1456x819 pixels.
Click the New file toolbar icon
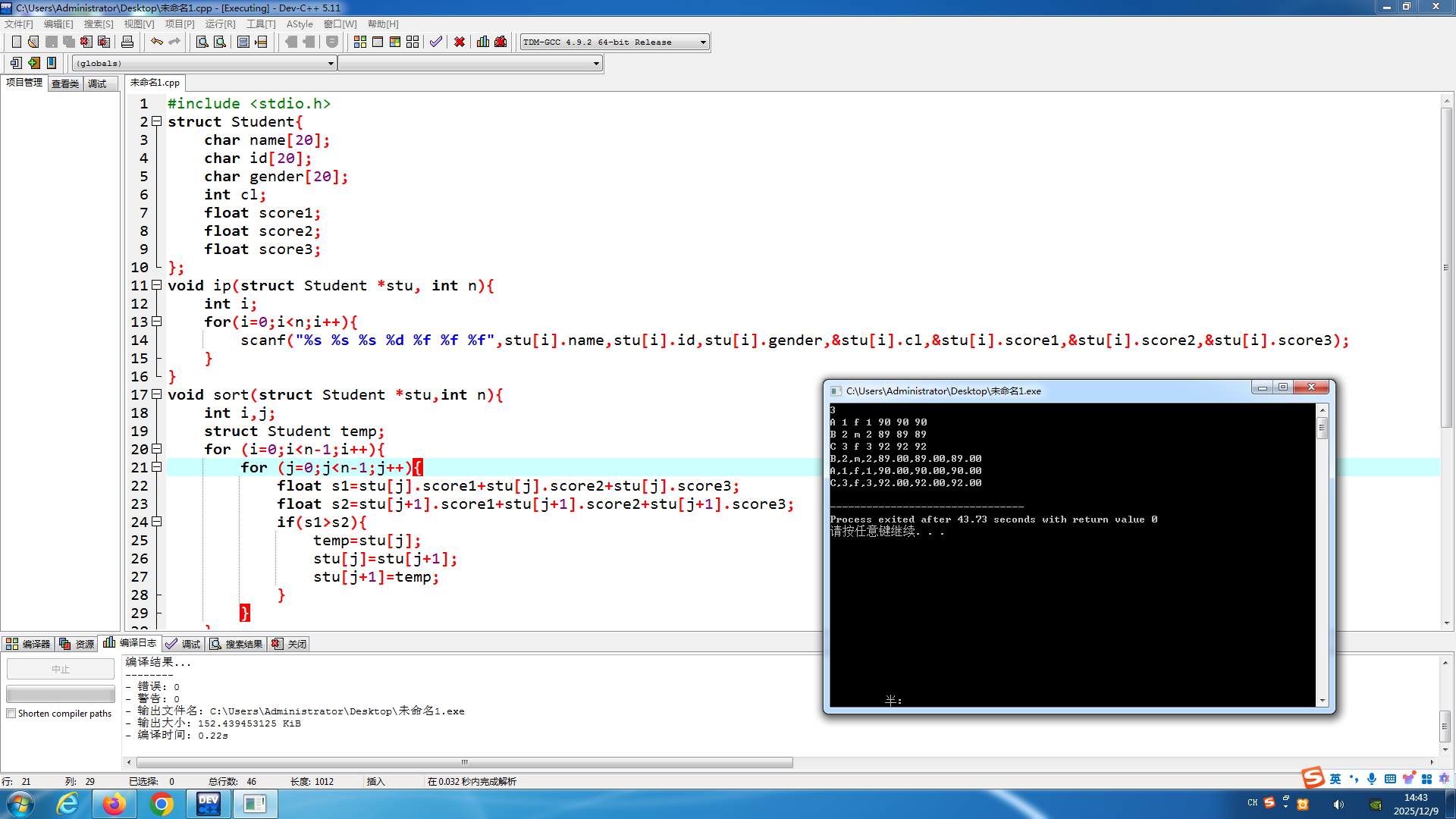[16, 42]
